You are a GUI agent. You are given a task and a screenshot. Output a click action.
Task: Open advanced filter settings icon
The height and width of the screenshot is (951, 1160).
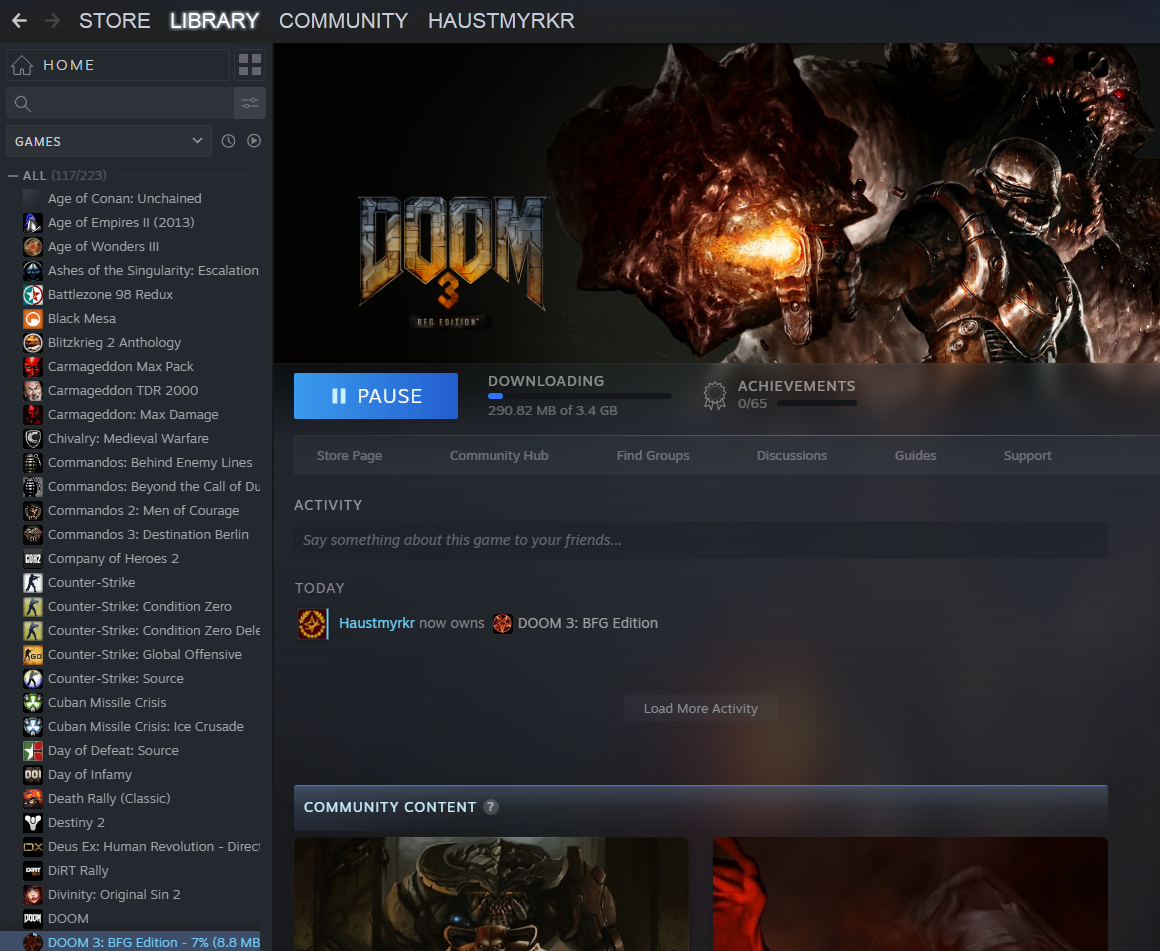click(x=250, y=103)
